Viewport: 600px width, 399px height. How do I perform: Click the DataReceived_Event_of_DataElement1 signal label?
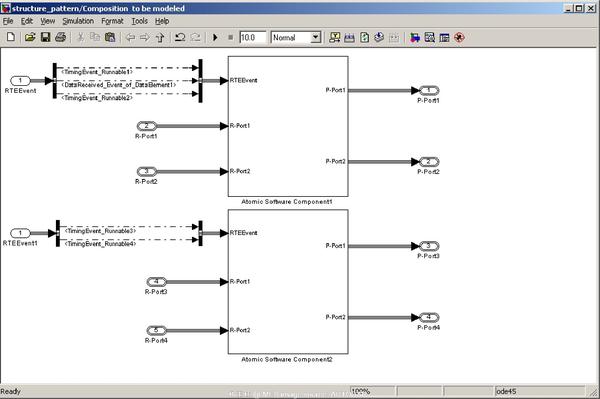coord(119,85)
